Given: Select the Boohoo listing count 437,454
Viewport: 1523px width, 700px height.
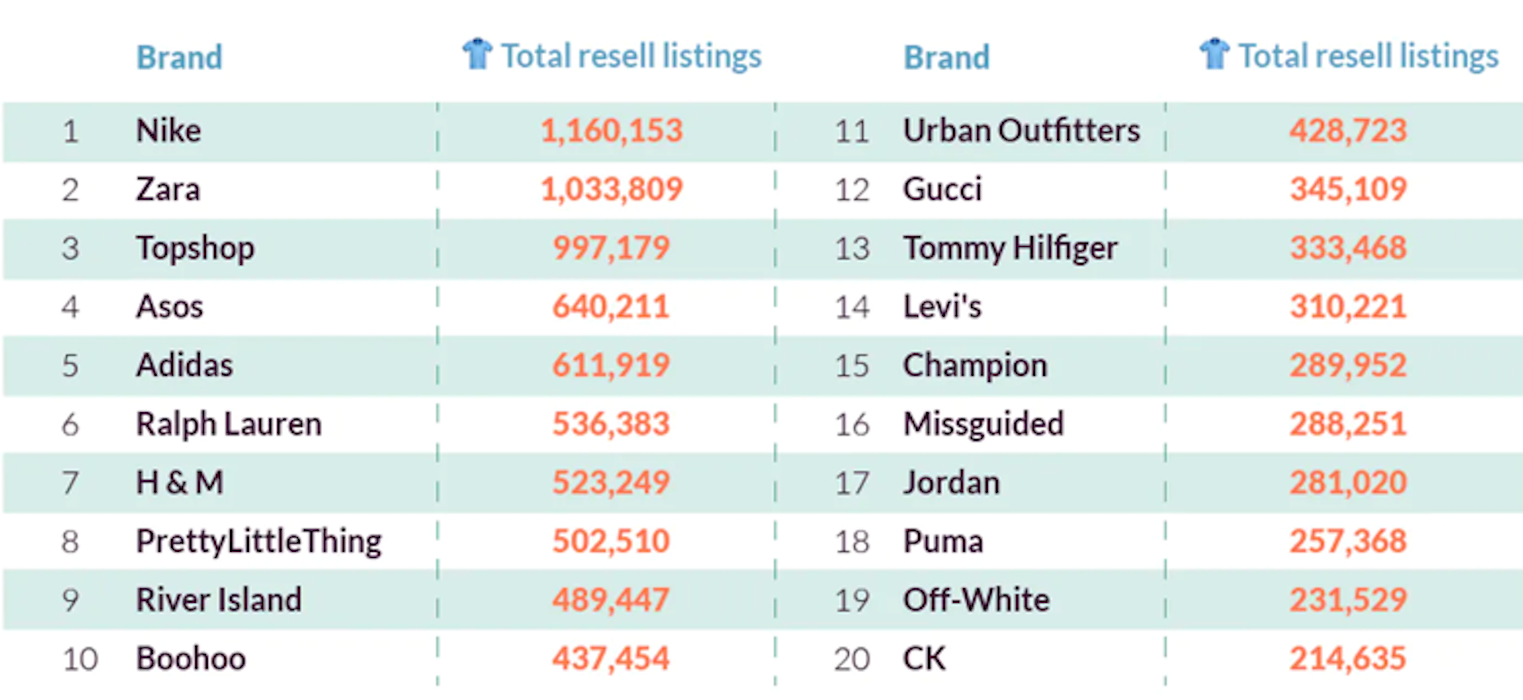Looking at the screenshot, I should (x=611, y=659).
